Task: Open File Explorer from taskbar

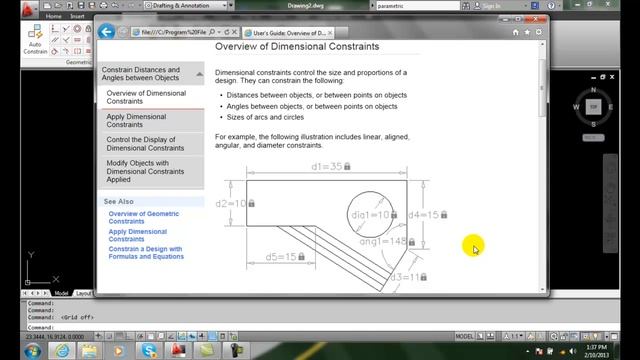Action: (x=90, y=351)
